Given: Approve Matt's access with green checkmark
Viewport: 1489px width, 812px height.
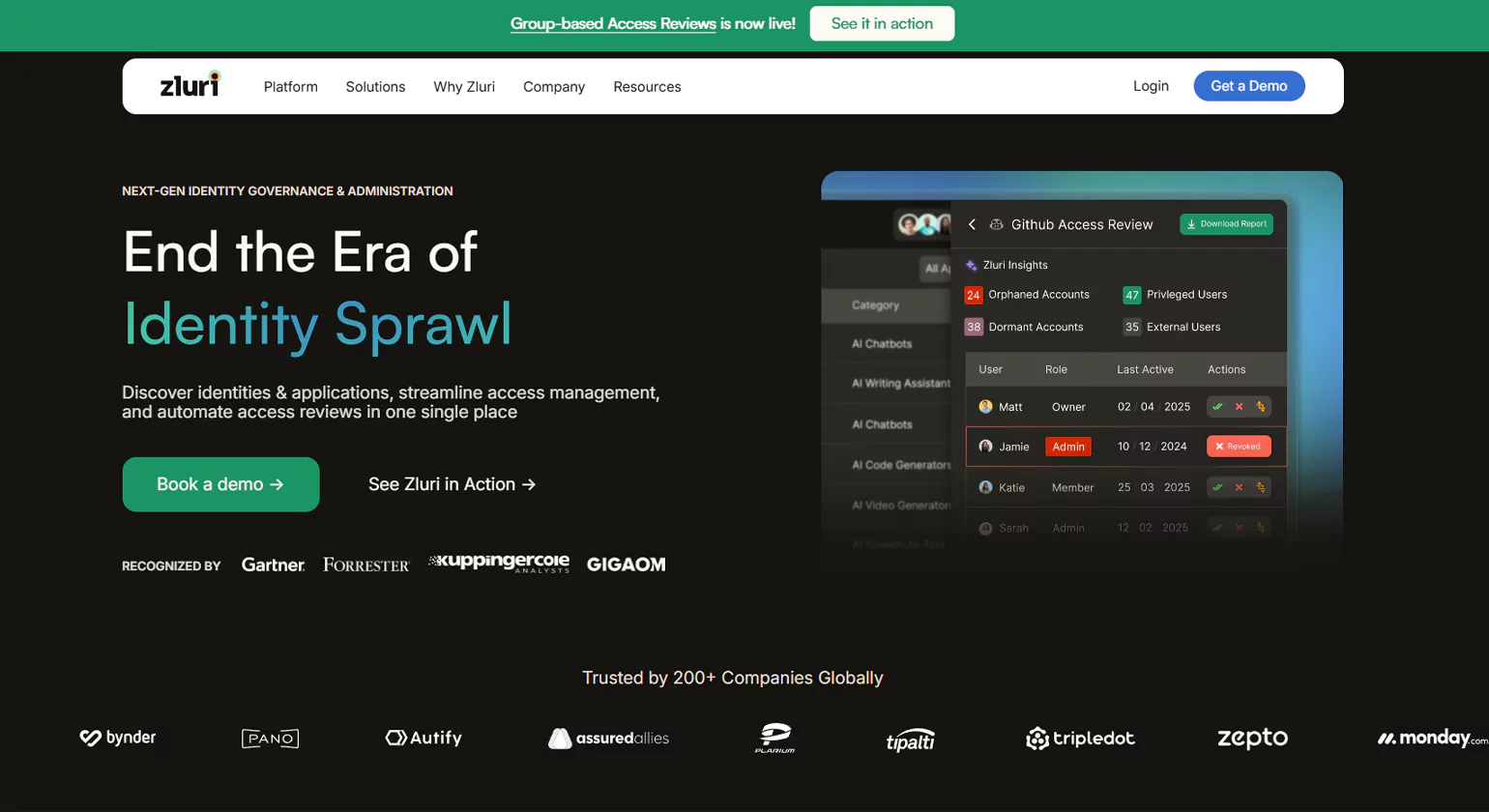Looking at the screenshot, I should coord(1217,407).
